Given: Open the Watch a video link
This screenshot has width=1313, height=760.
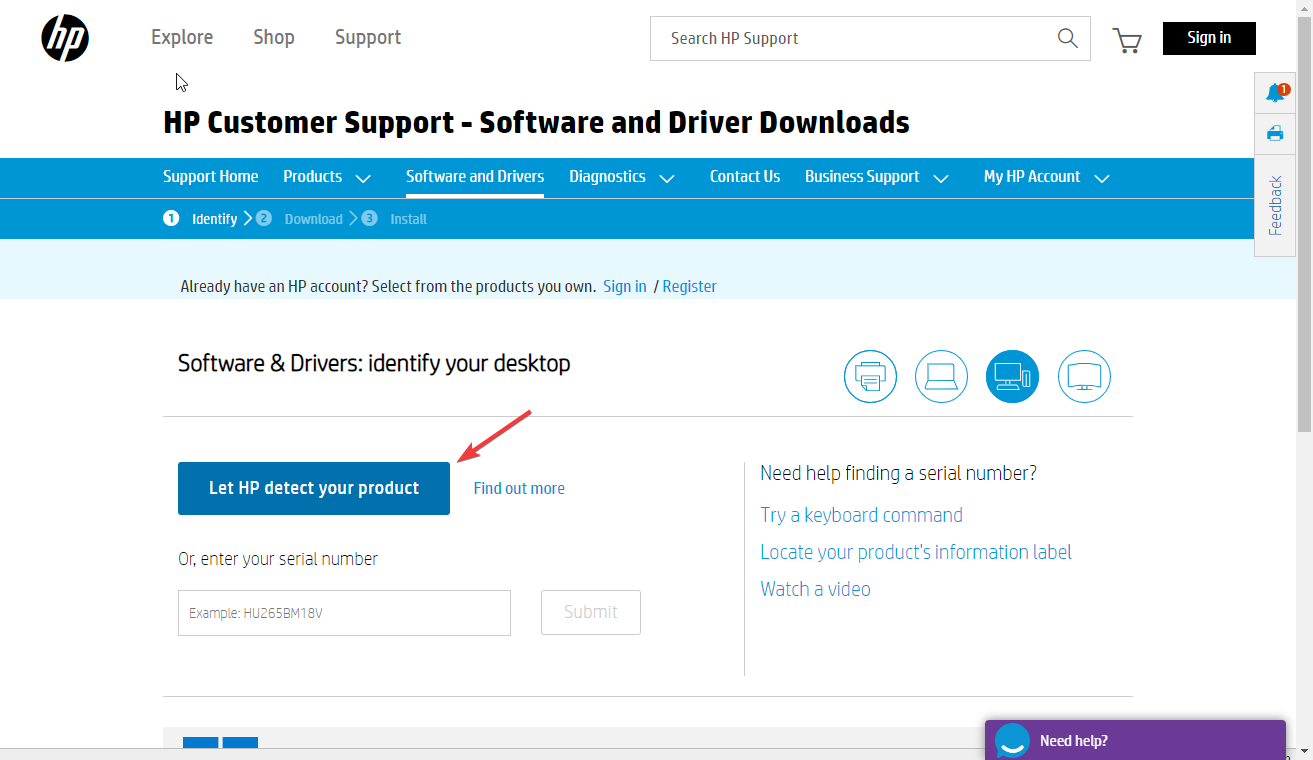Looking at the screenshot, I should (x=815, y=589).
